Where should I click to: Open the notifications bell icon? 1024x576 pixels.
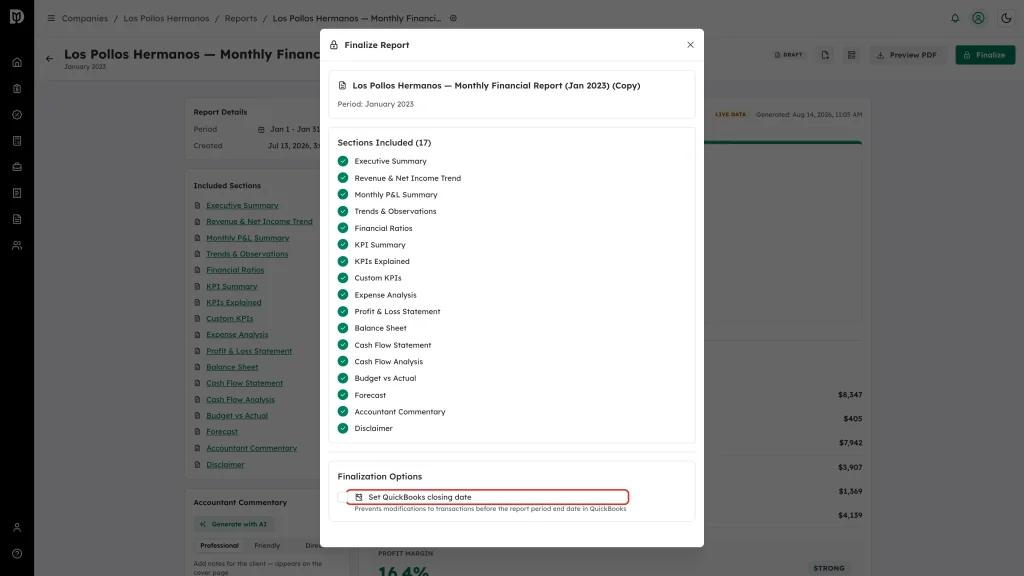pos(955,18)
